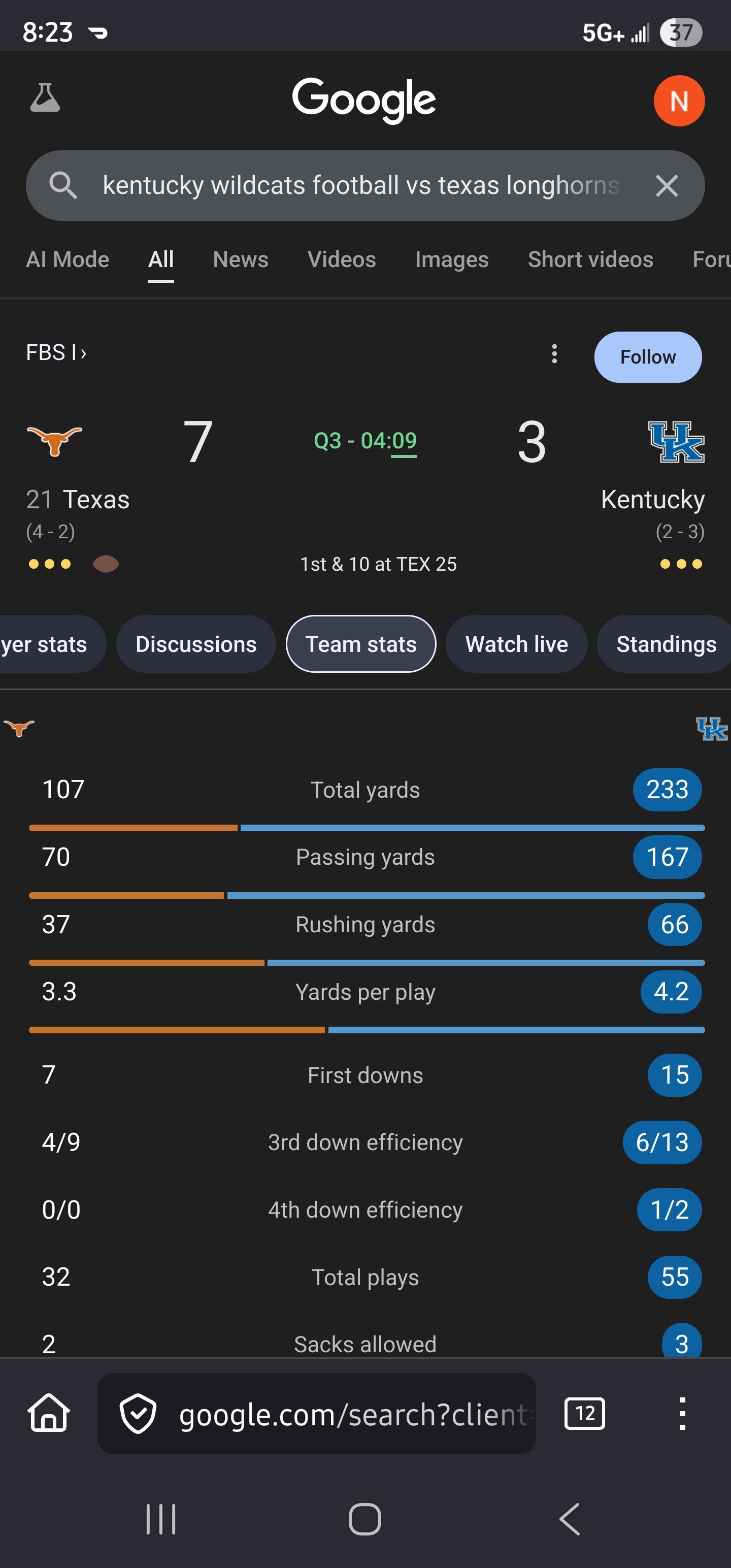Expand the FBS I league link
Screen dimensions: 731x1568
point(56,352)
